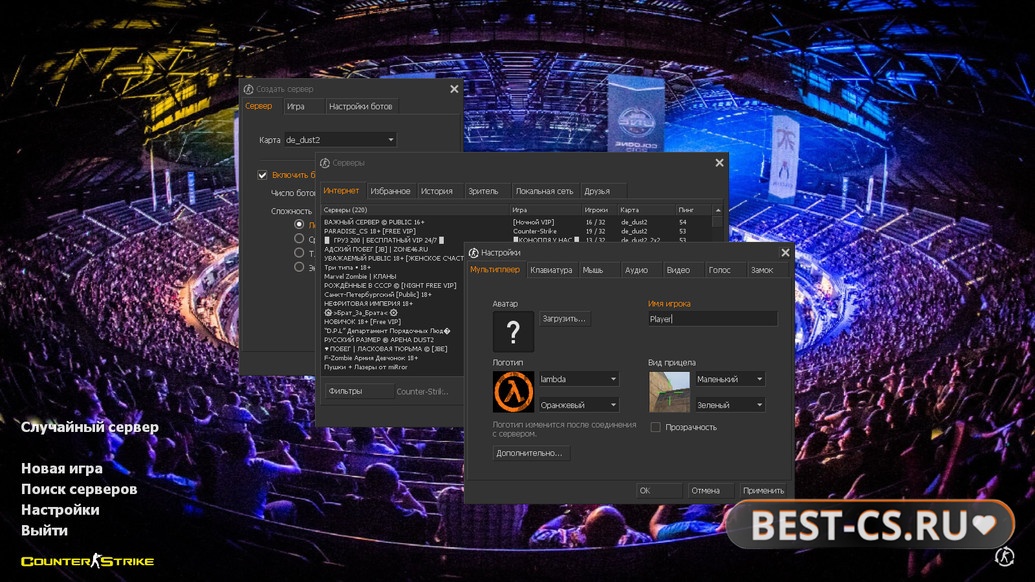Click the Дополнительно... button

click(529, 453)
